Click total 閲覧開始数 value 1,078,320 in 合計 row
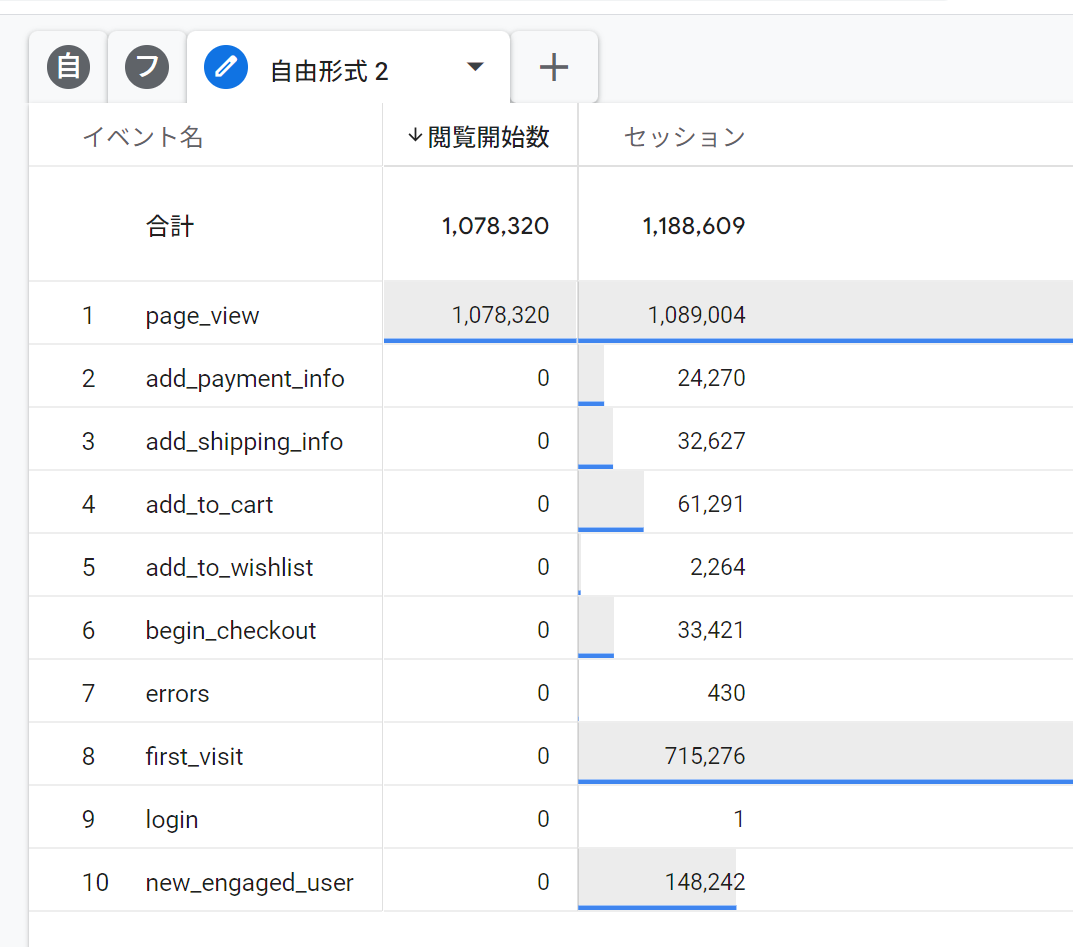Image resolution: width=1073 pixels, height=947 pixels. [495, 226]
